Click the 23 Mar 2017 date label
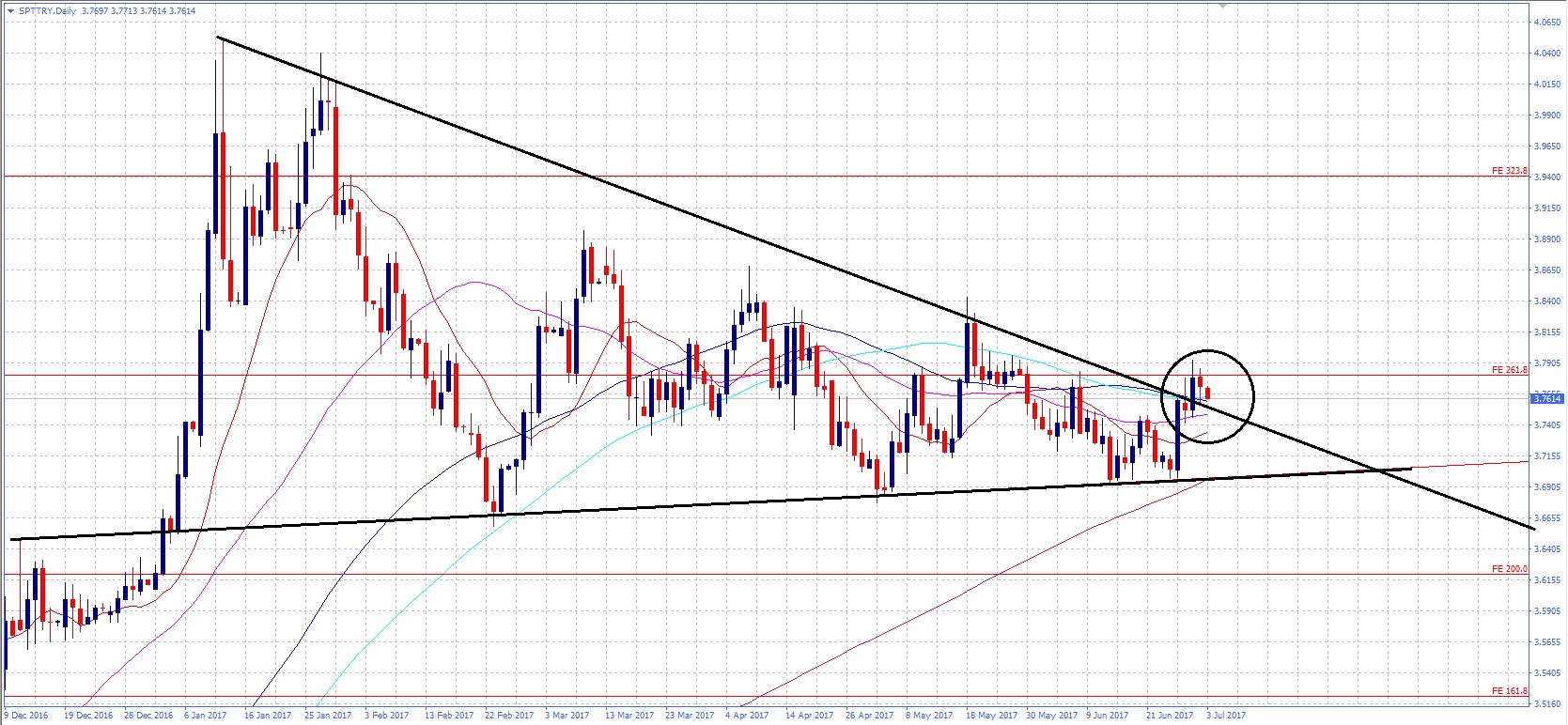Image resolution: width=1568 pixels, height=725 pixels. point(689,716)
